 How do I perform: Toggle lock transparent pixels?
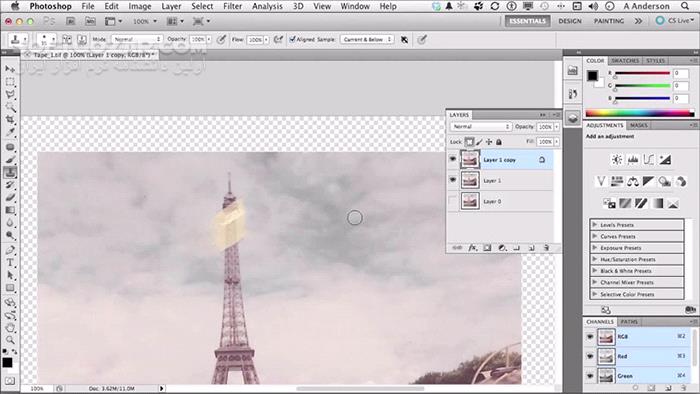click(x=469, y=142)
